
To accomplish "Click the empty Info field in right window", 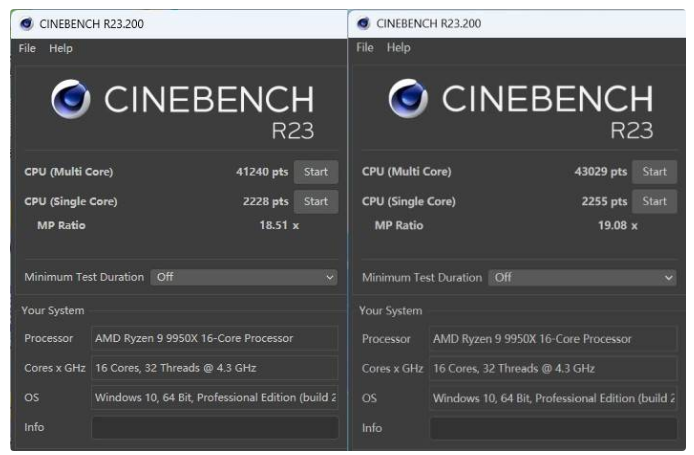I will pyautogui.click(x=553, y=427).
